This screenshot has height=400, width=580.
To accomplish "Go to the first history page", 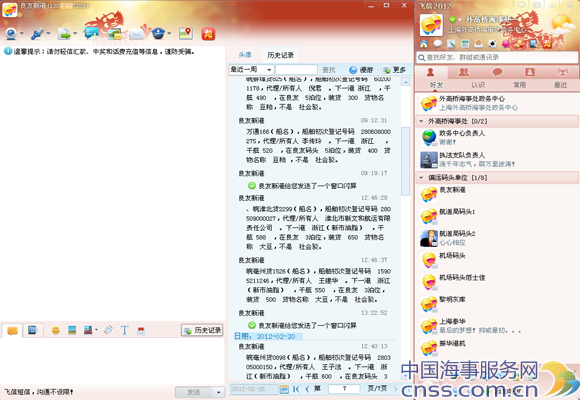I will coord(296,389).
